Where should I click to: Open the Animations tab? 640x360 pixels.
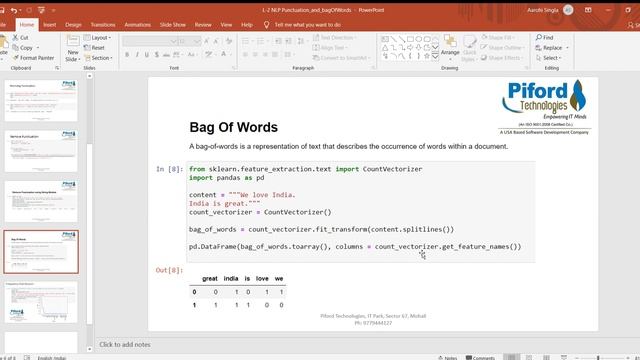[x=138, y=25]
